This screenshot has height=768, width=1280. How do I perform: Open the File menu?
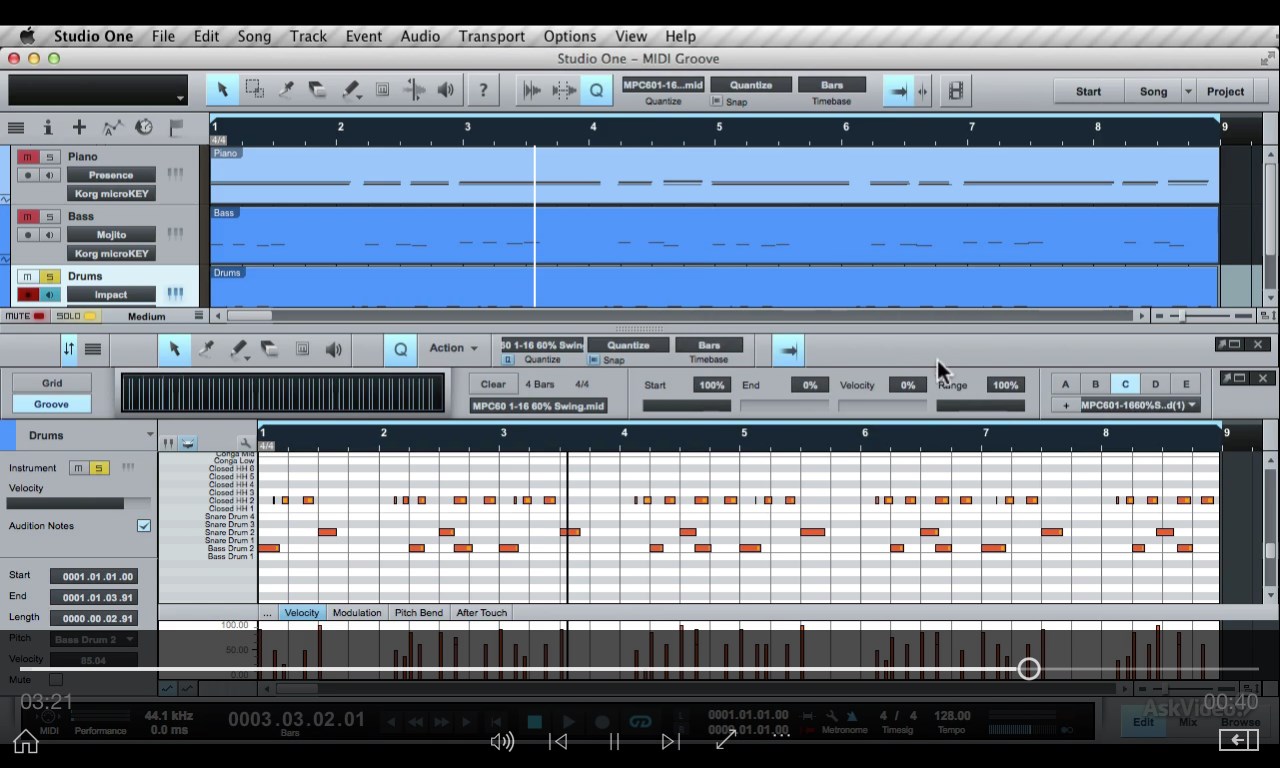(163, 36)
